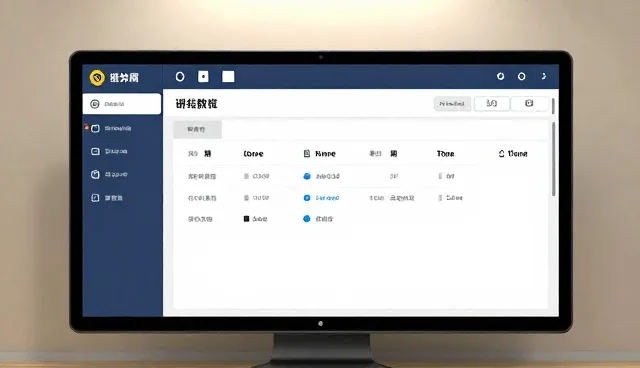Sort by the first table column header

(x=200, y=154)
